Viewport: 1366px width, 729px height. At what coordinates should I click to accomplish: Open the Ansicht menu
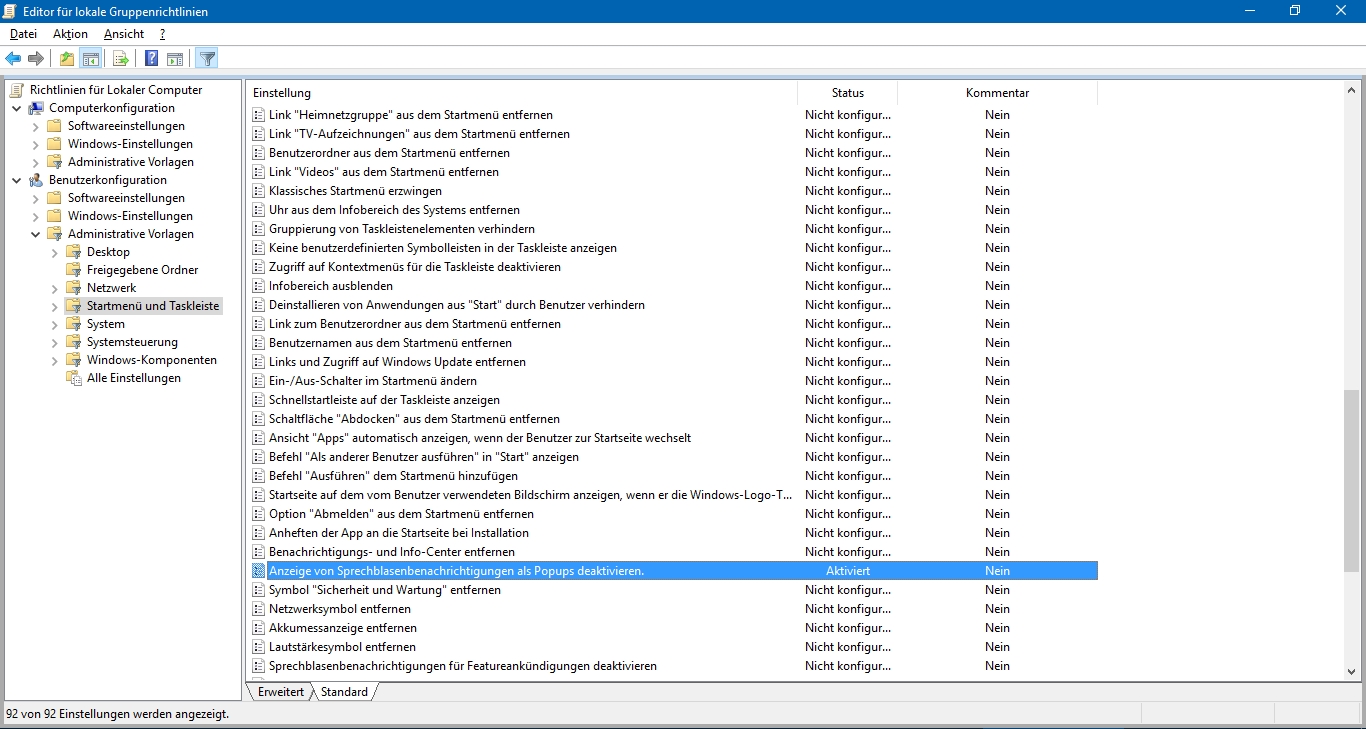[124, 34]
